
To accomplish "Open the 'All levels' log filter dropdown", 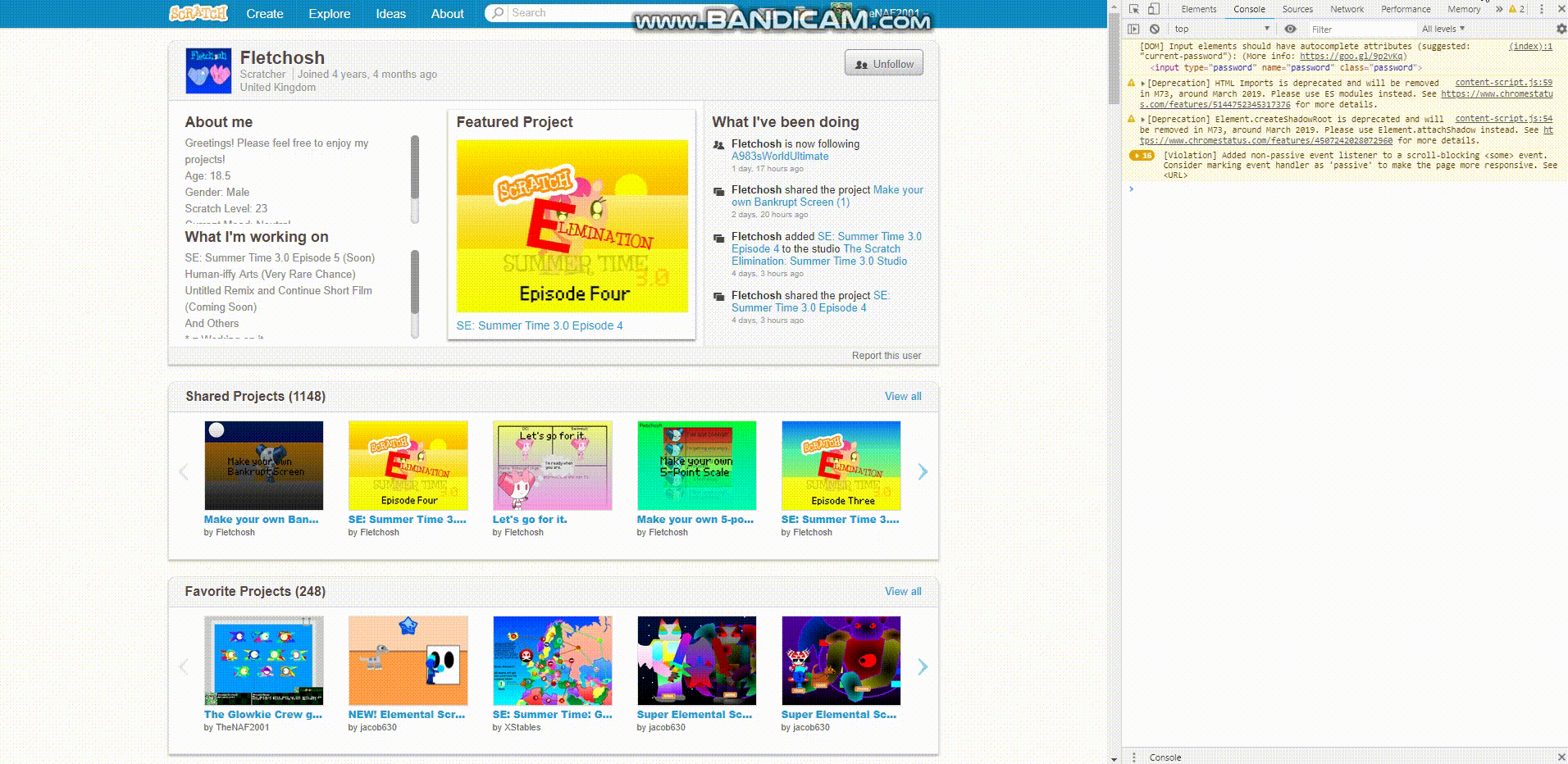I will pyautogui.click(x=1443, y=29).
